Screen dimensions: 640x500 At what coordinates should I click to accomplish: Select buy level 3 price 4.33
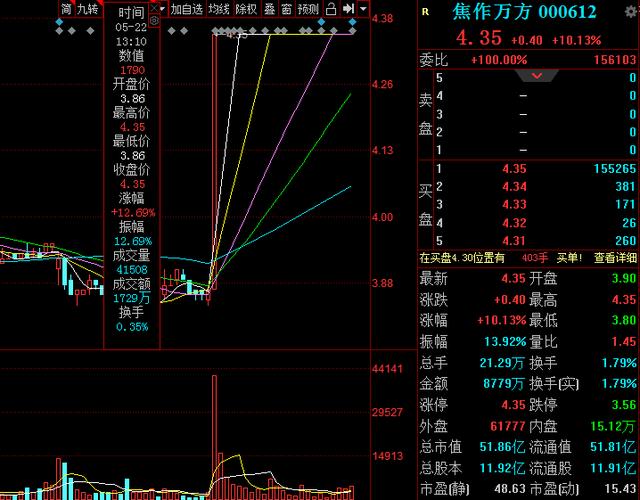(x=514, y=204)
